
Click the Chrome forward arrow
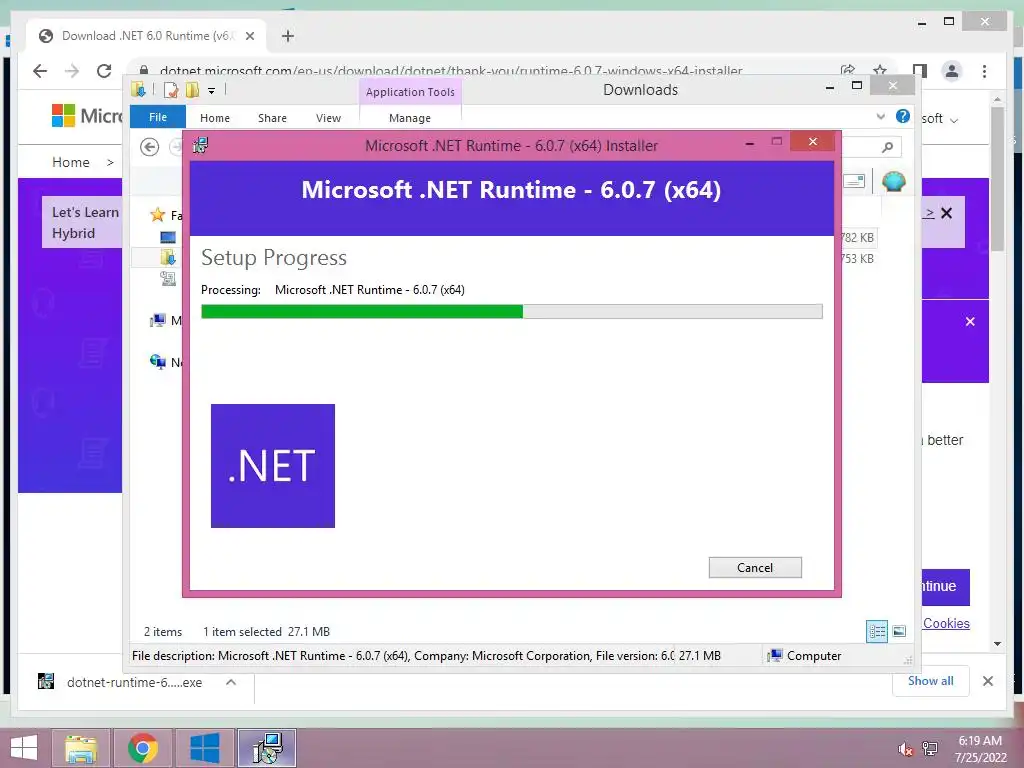pyautogui.click(x=72, y=71)
